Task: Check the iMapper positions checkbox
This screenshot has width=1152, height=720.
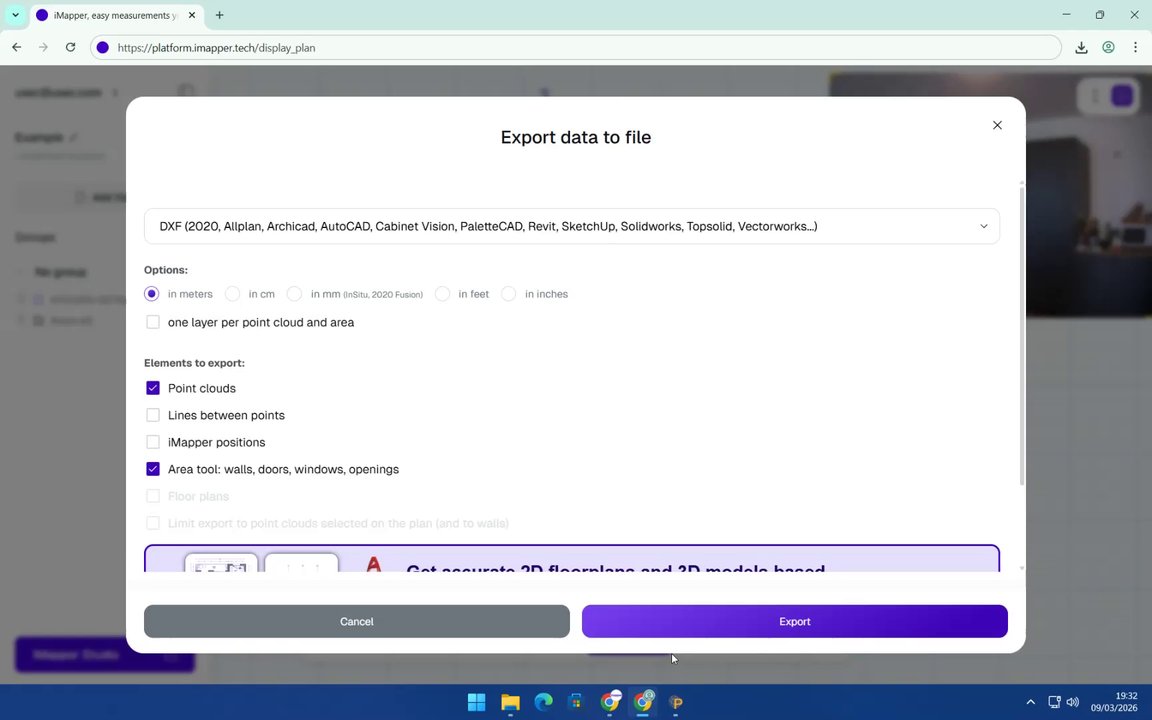Action: [153, 442]
